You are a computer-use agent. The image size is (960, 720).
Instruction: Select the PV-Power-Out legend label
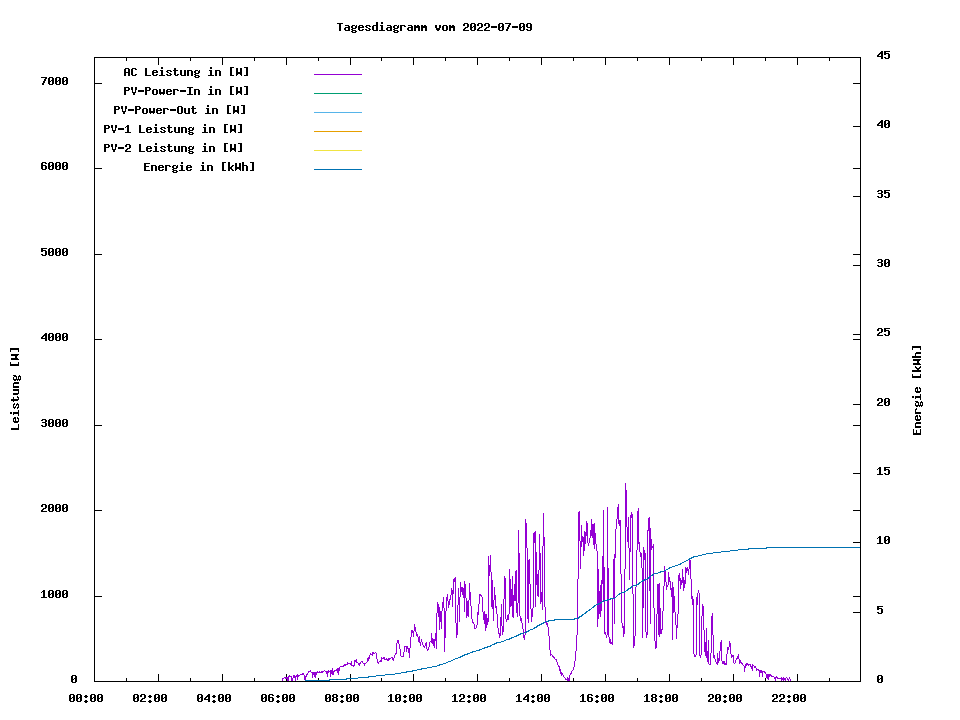tap(180, 110)
